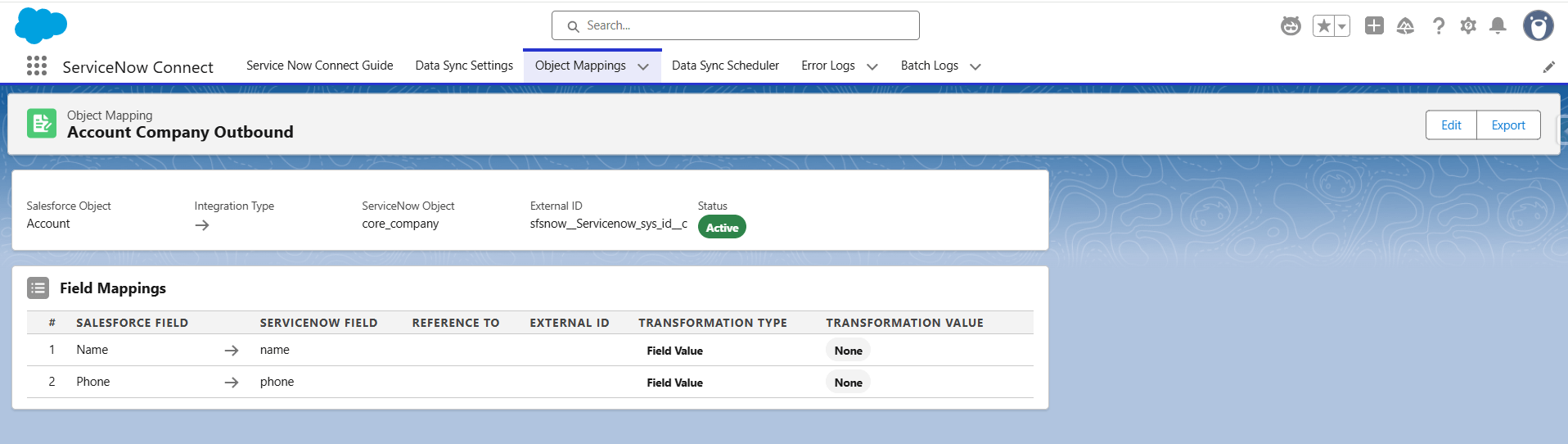Click the Export button
1568x444 pixels.
click(1508, 125)
